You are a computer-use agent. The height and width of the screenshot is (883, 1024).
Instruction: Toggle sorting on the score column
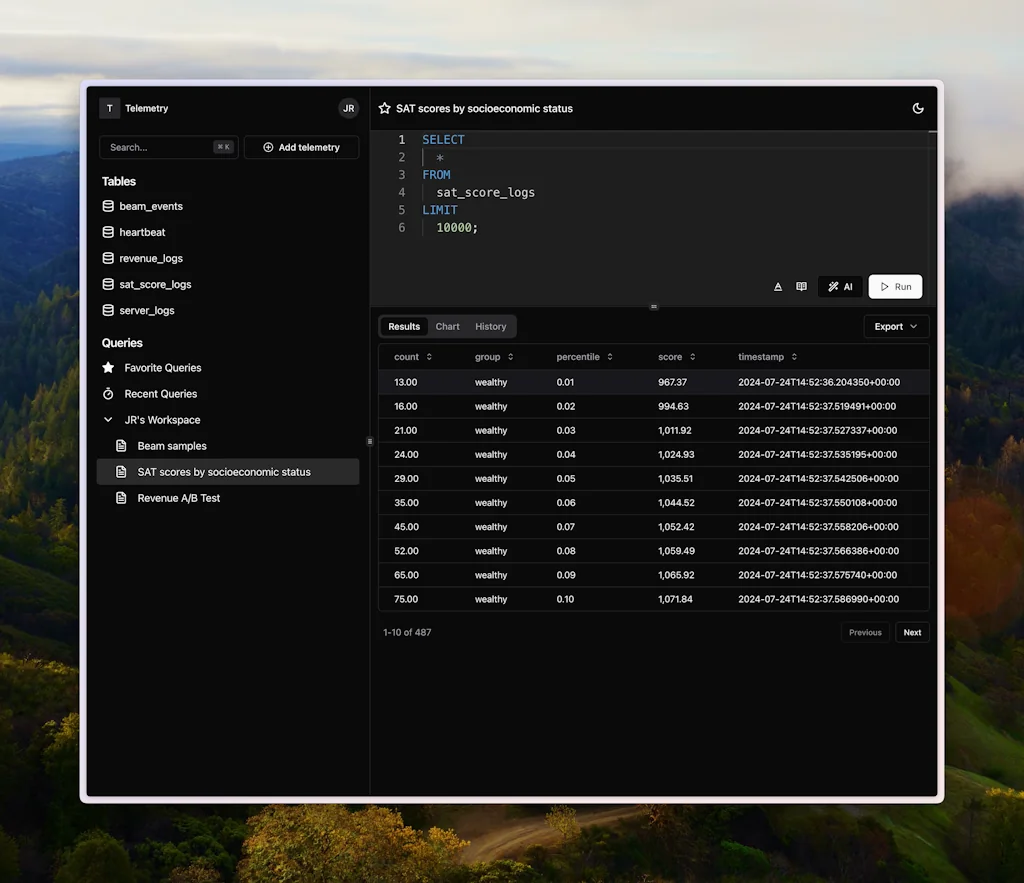692,357
